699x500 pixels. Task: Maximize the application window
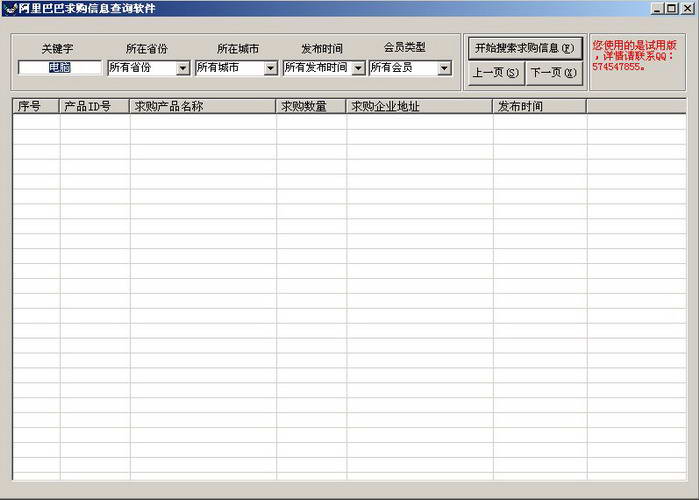(x=671, y=8)
